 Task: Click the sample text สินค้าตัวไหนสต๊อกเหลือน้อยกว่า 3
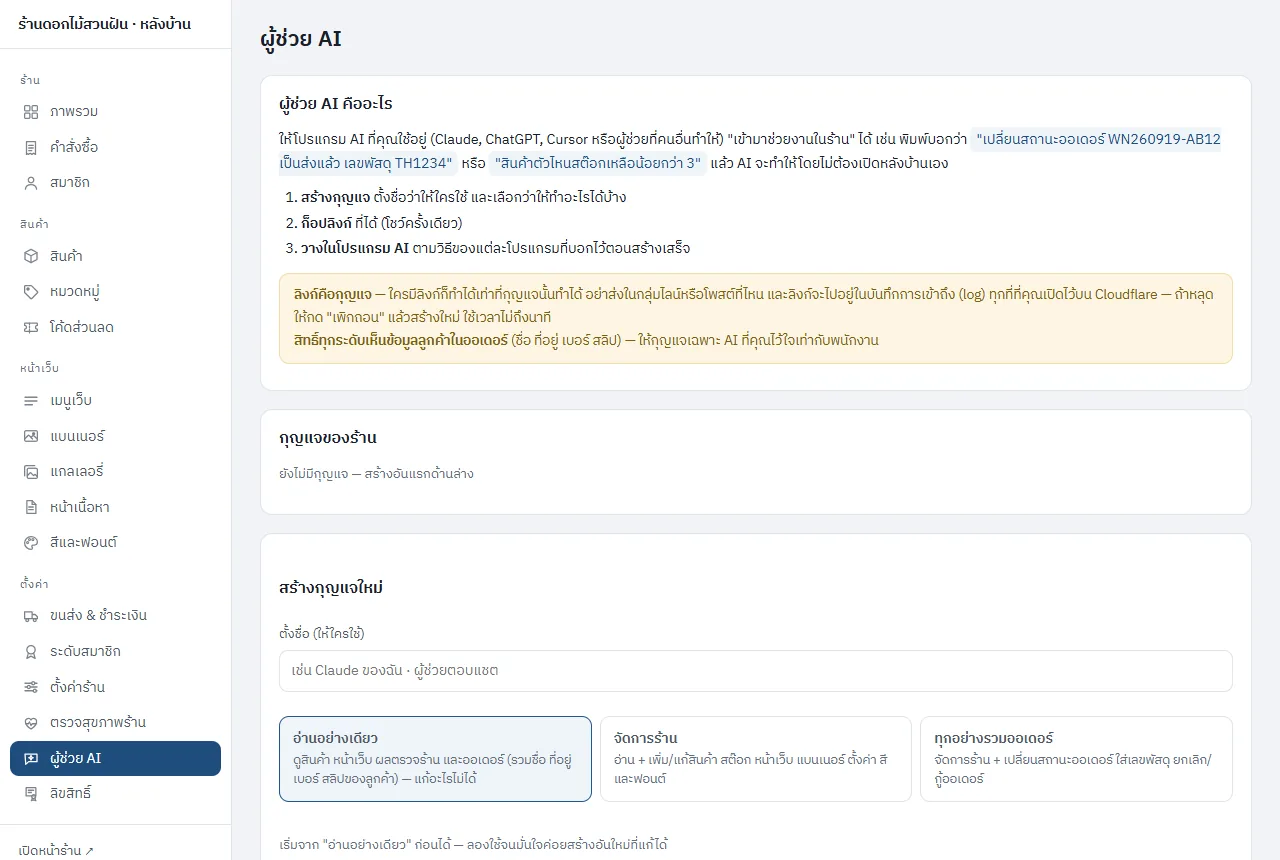[598, 163]
